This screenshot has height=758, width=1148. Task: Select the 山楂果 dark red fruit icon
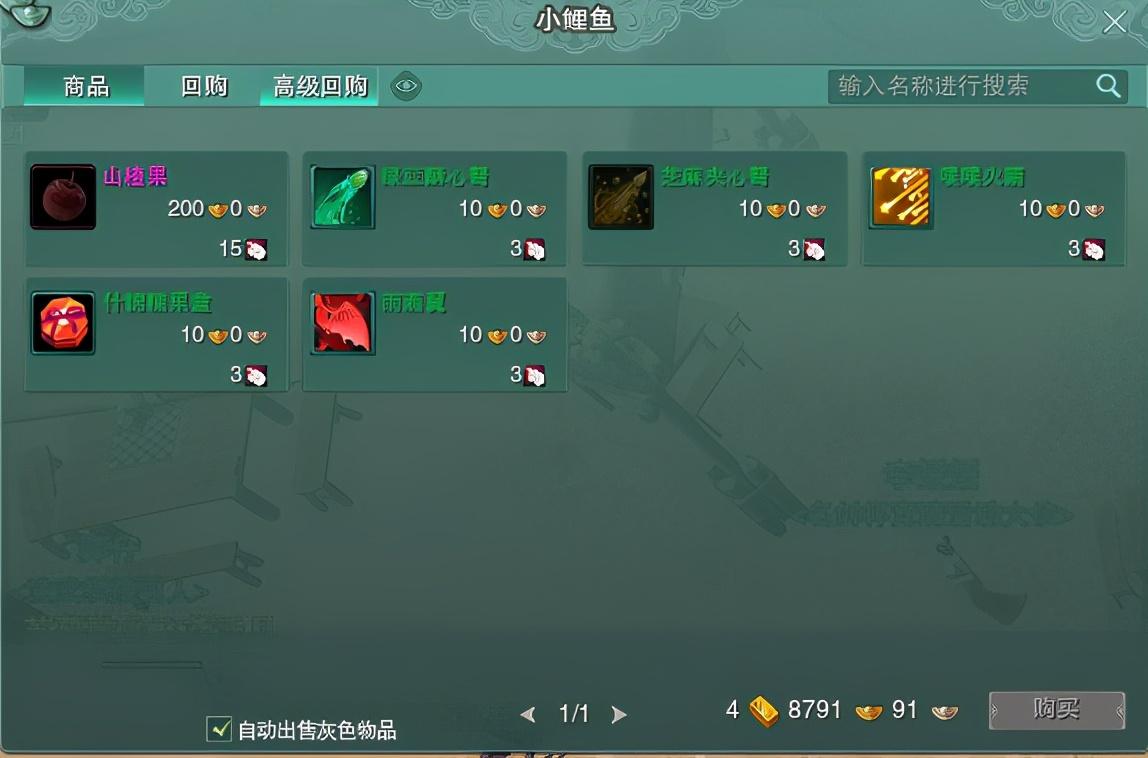63,197
